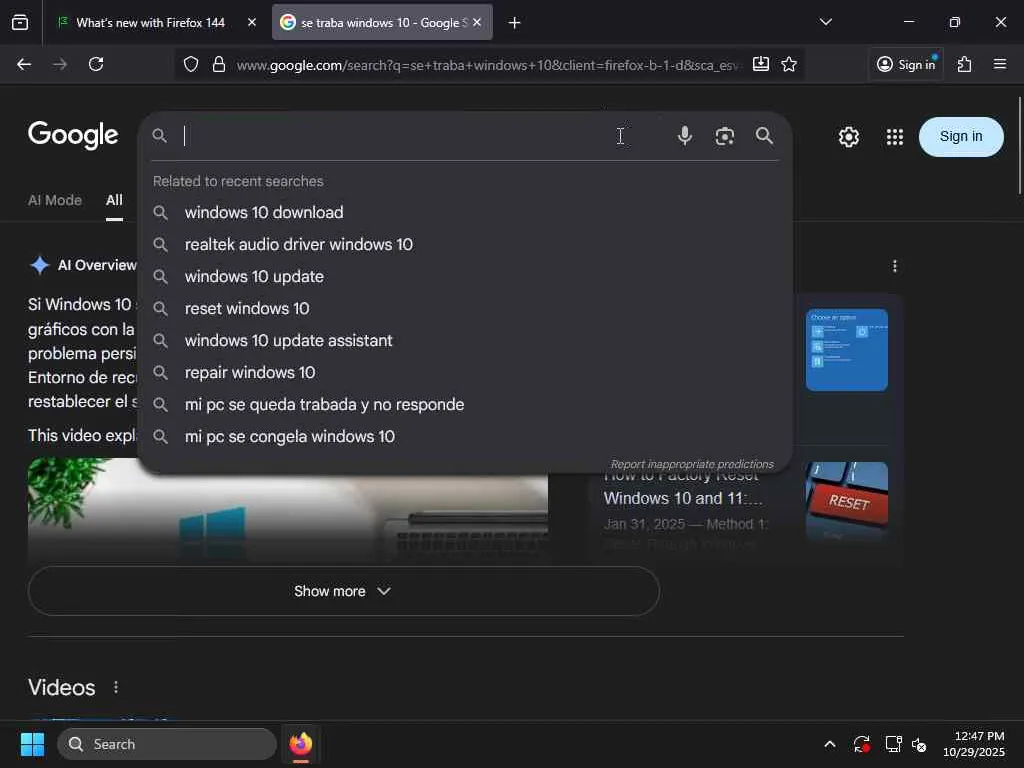Go back to previous page
This screenshot has height=768, width=1024.
[x=24, y=64]
